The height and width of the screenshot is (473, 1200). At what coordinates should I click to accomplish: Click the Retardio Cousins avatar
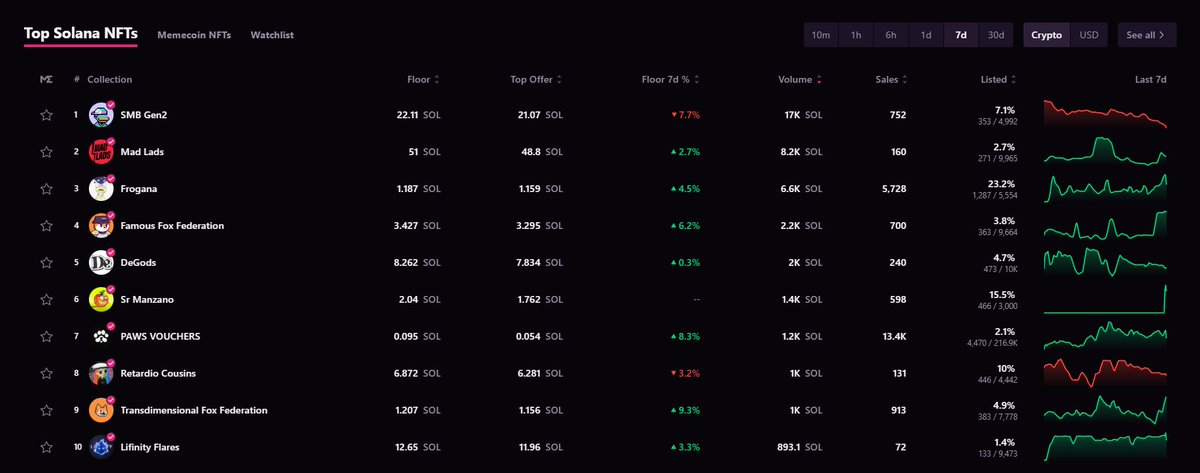pyautogui.click(x=100, y=373)
